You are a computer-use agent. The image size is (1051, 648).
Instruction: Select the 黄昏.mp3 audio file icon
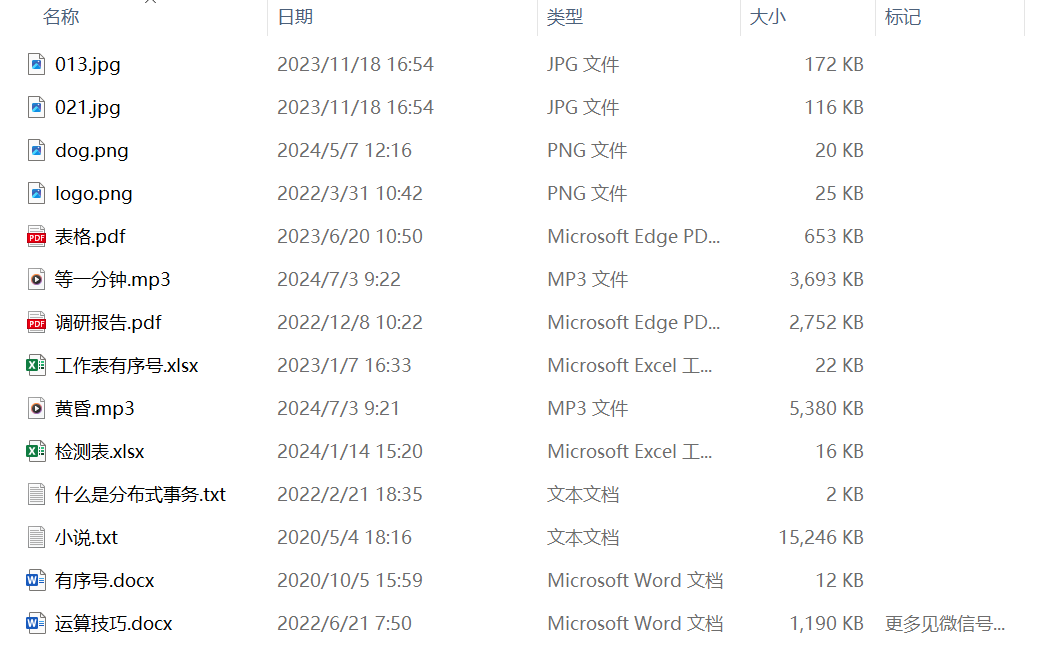coord(37,409)
